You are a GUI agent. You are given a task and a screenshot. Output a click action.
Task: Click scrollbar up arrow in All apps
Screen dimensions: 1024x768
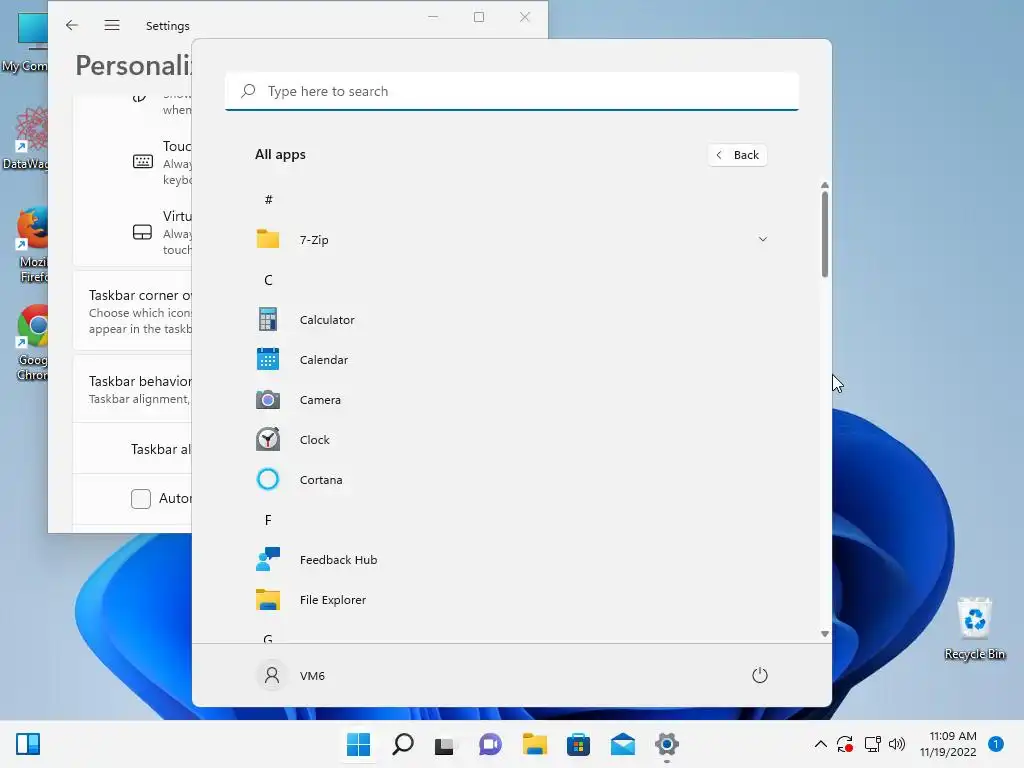pos(825,185)
